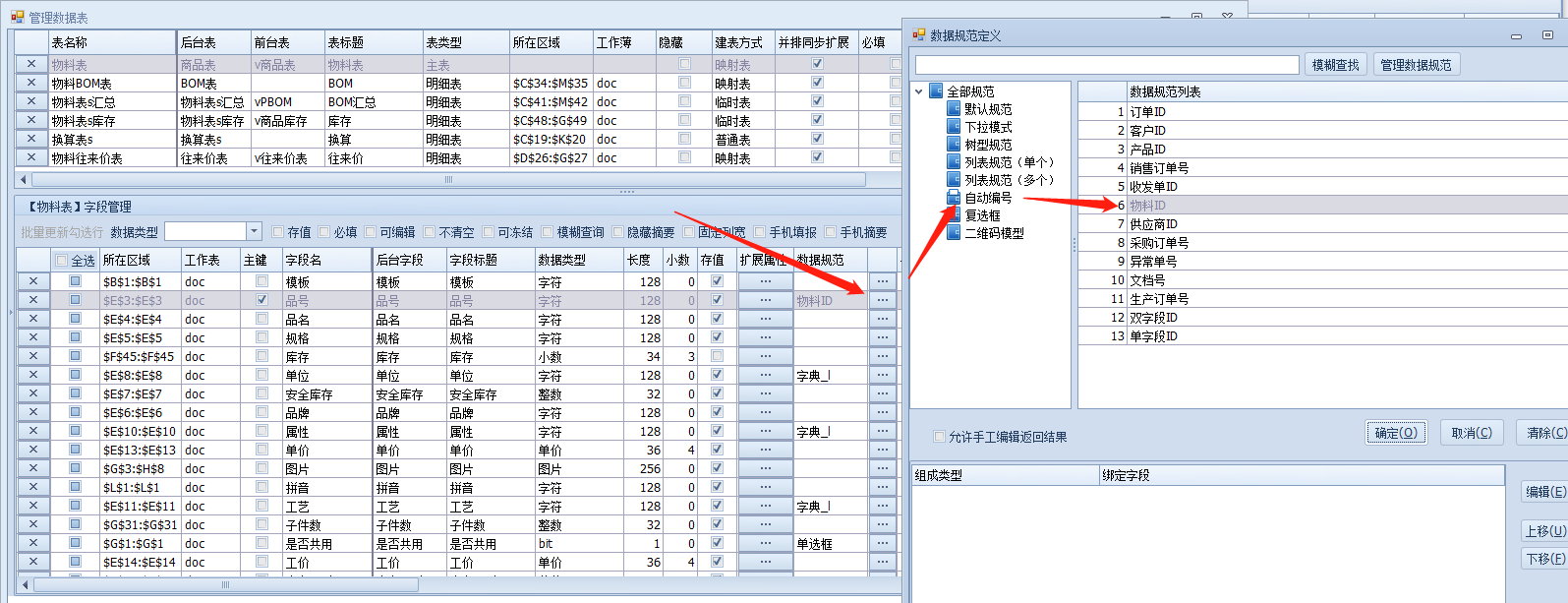Click the 二维码模型 tree node icon
Viewport: 1568px width, 603px height.
954,233
